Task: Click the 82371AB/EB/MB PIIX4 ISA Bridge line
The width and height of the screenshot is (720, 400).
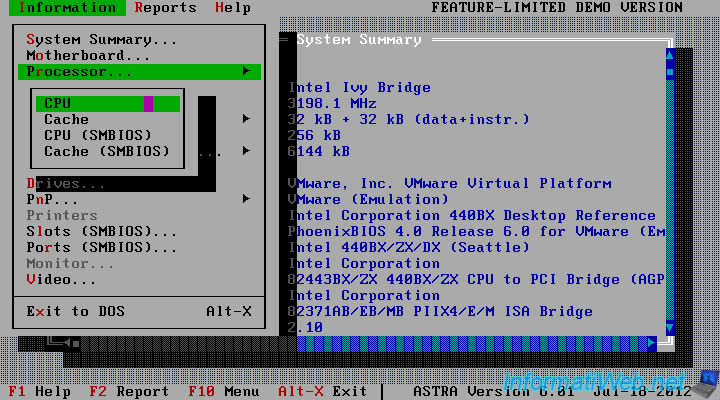Action: pyautogui.click(x=440, y=311)
